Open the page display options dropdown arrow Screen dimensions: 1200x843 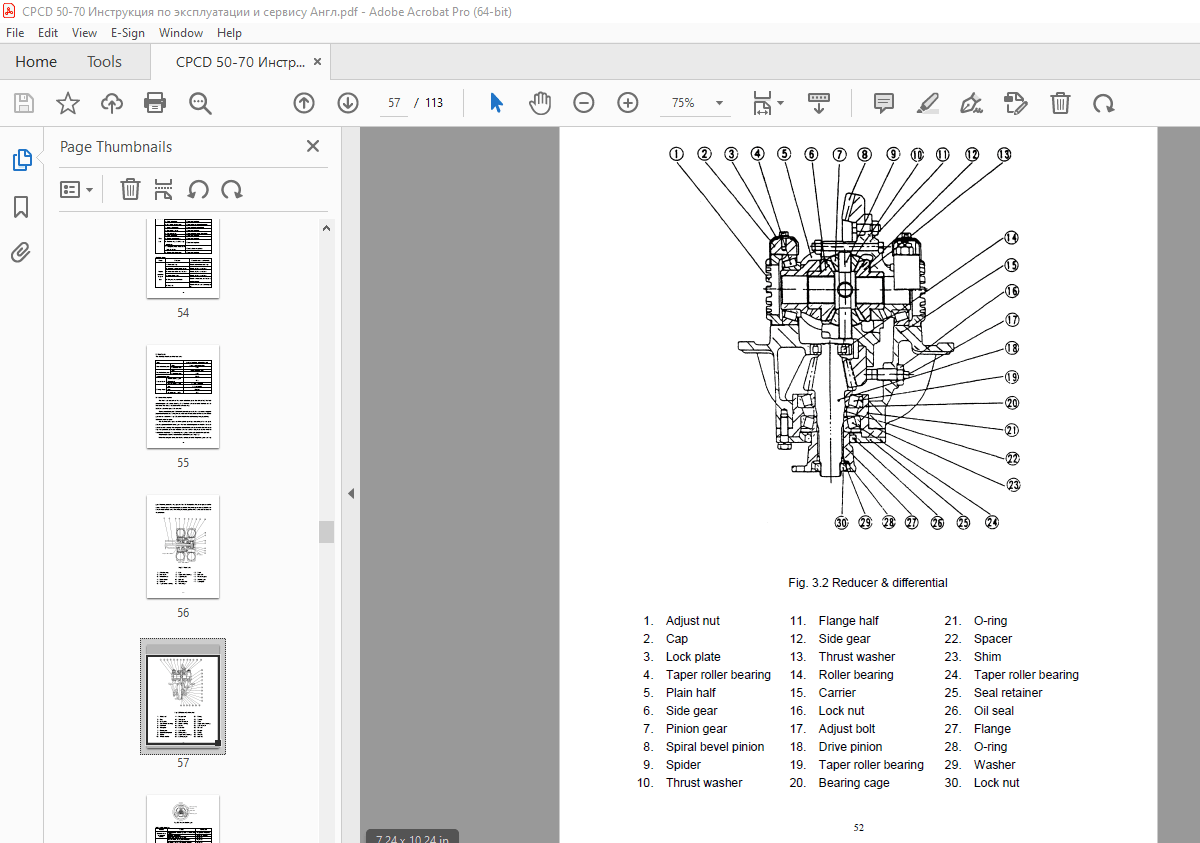(781, 102)
